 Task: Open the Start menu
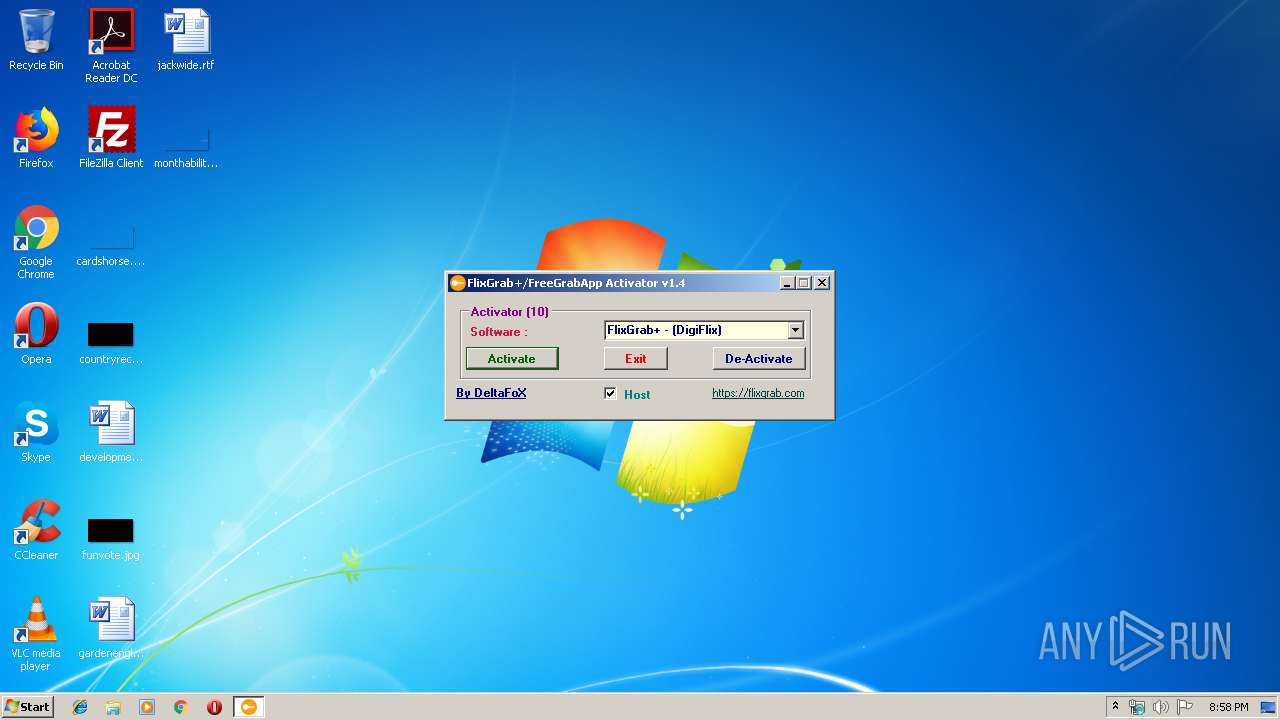coord(27,707)
